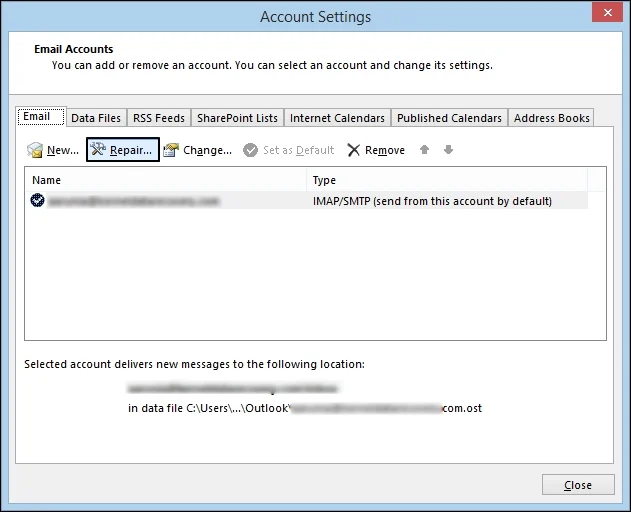Open the RSS Feeds tab
The image size is (631, 512).
coord(159,118)
